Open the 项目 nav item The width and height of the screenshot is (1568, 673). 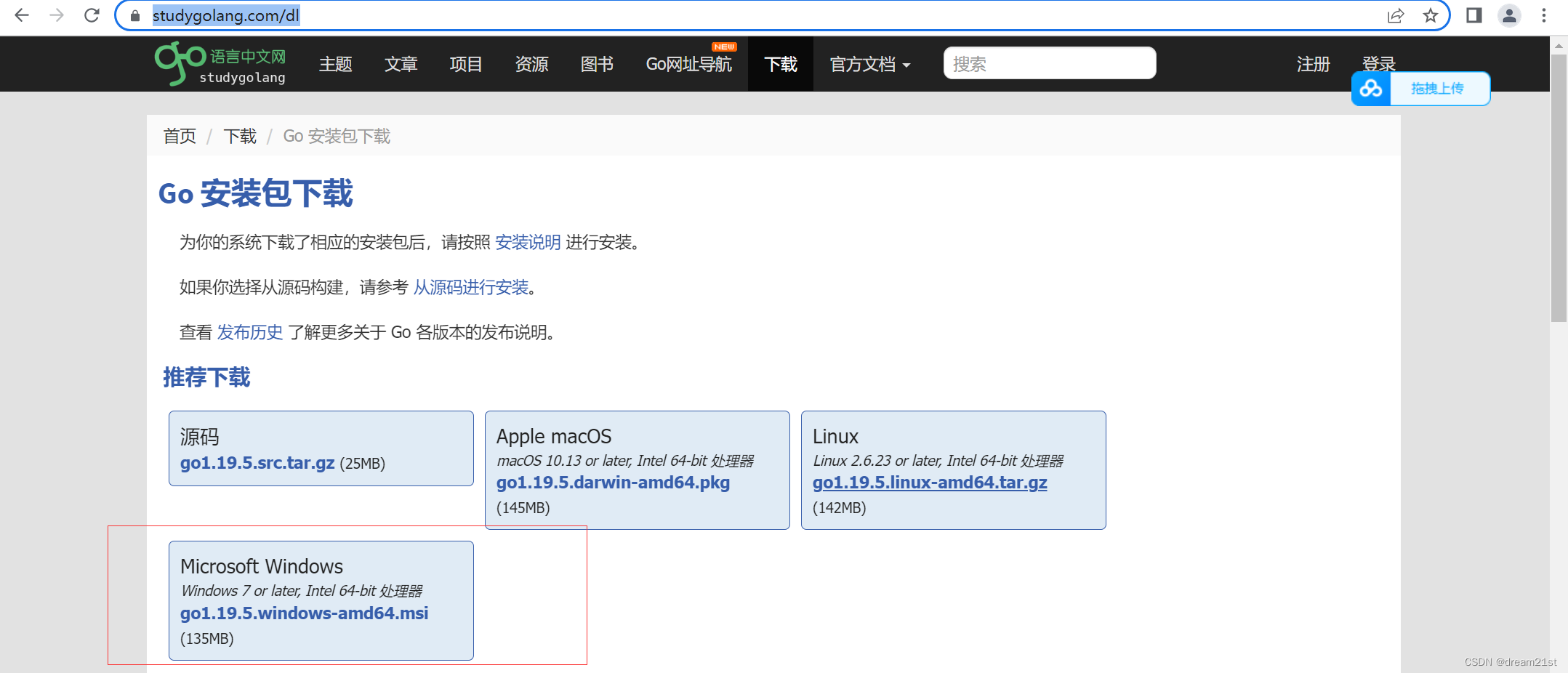466,64
